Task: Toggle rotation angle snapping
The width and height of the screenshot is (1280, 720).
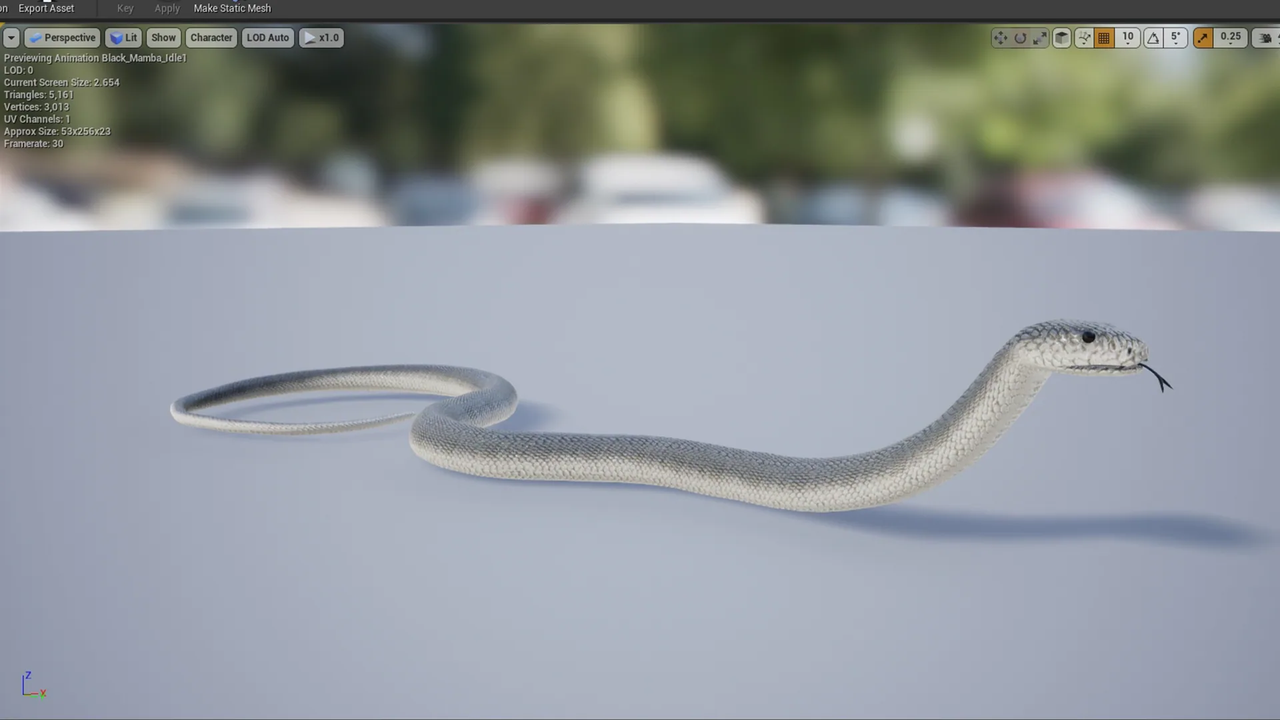Action: (x=1153, y=38)
